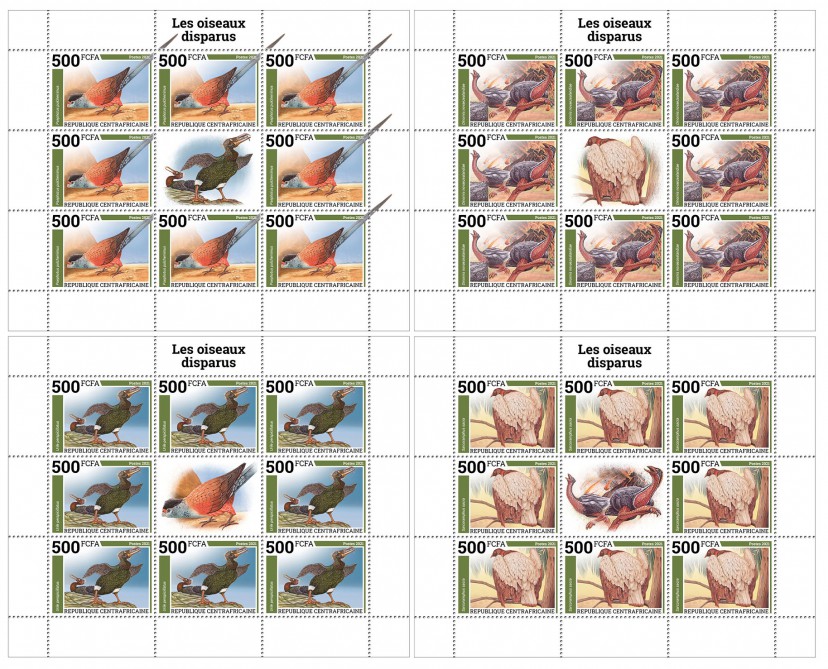
Task: Open the bottom-middle stamp of the vulture sheet
Action: coord(614,577)
